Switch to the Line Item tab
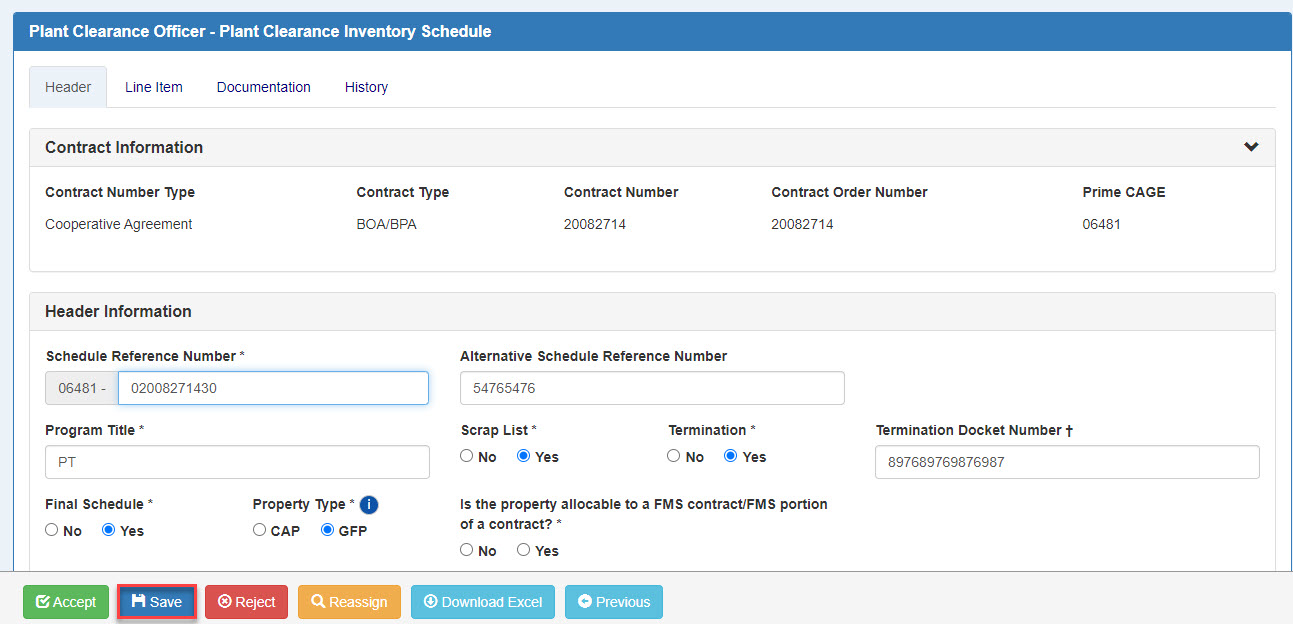The image size is (1293, 624). coord(154,87)
